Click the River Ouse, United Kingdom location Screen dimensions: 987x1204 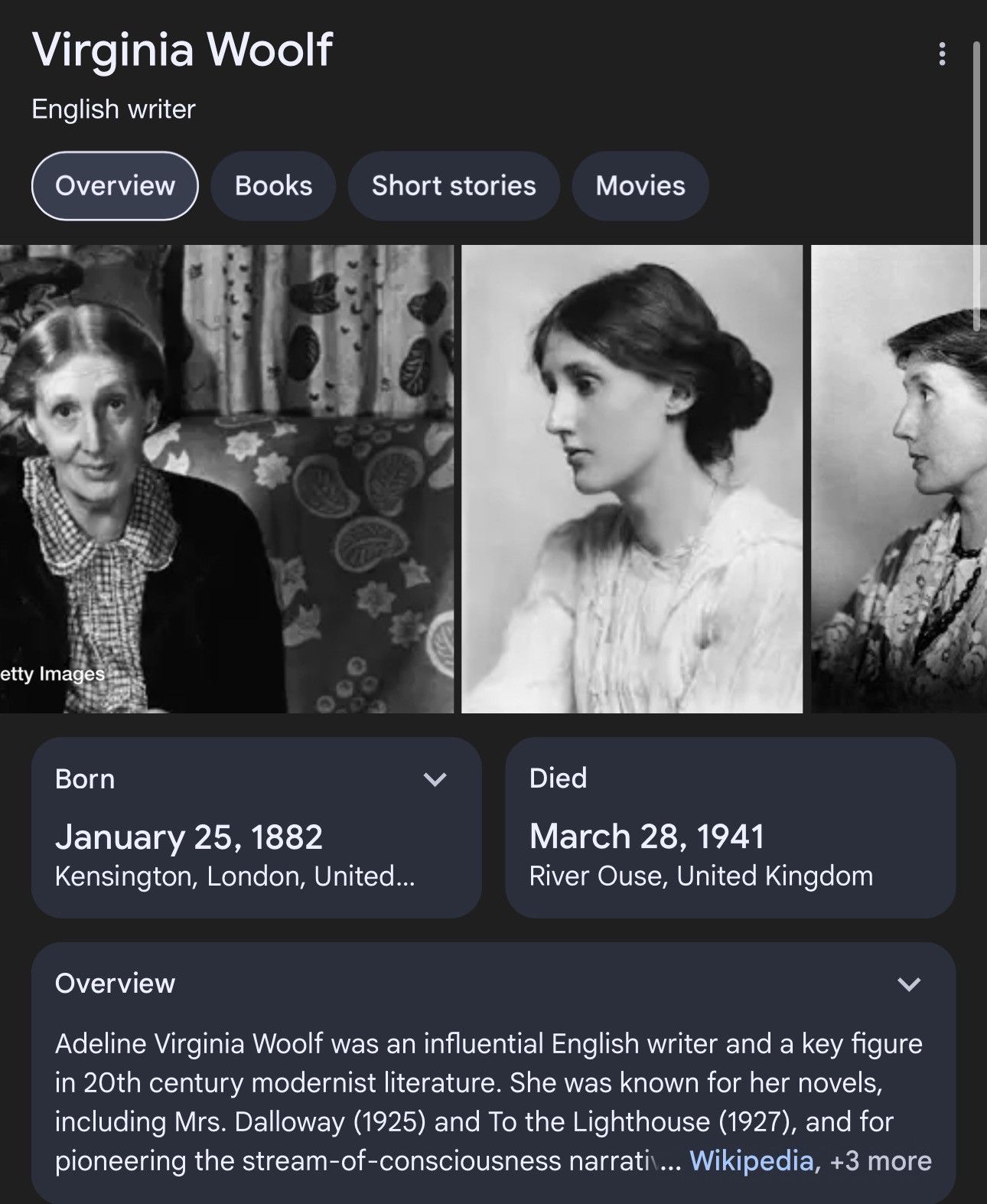click(701, 876)
